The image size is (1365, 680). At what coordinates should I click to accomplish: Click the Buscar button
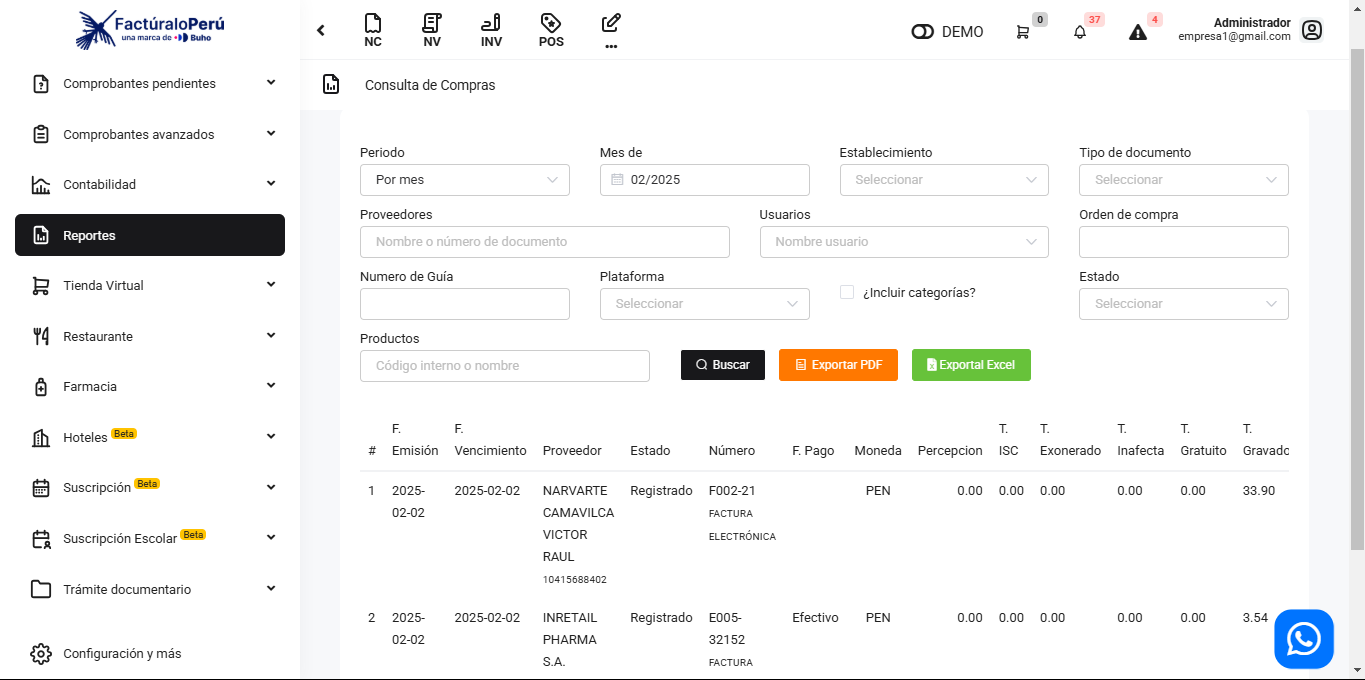click(722, 365)
